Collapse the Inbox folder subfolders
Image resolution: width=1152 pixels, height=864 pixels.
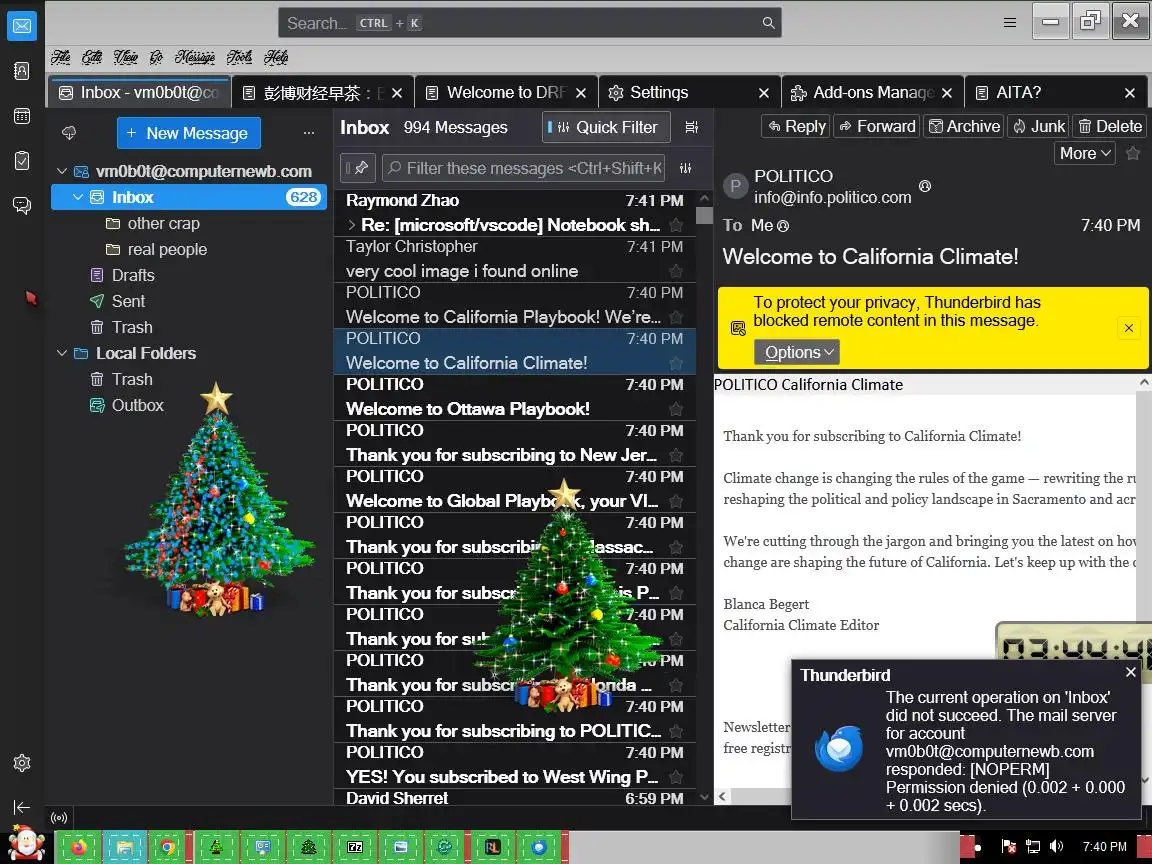pyautogui.click(x=78, y=197)
